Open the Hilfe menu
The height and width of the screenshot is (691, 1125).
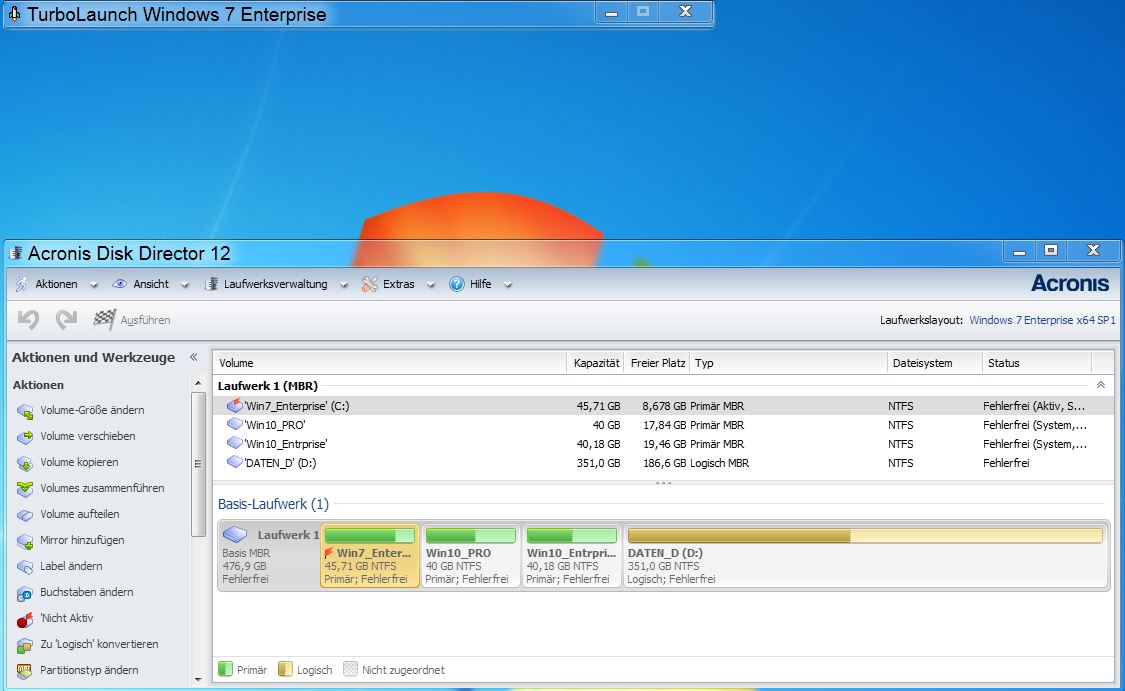pyautogui.click(x=481, y=284)
